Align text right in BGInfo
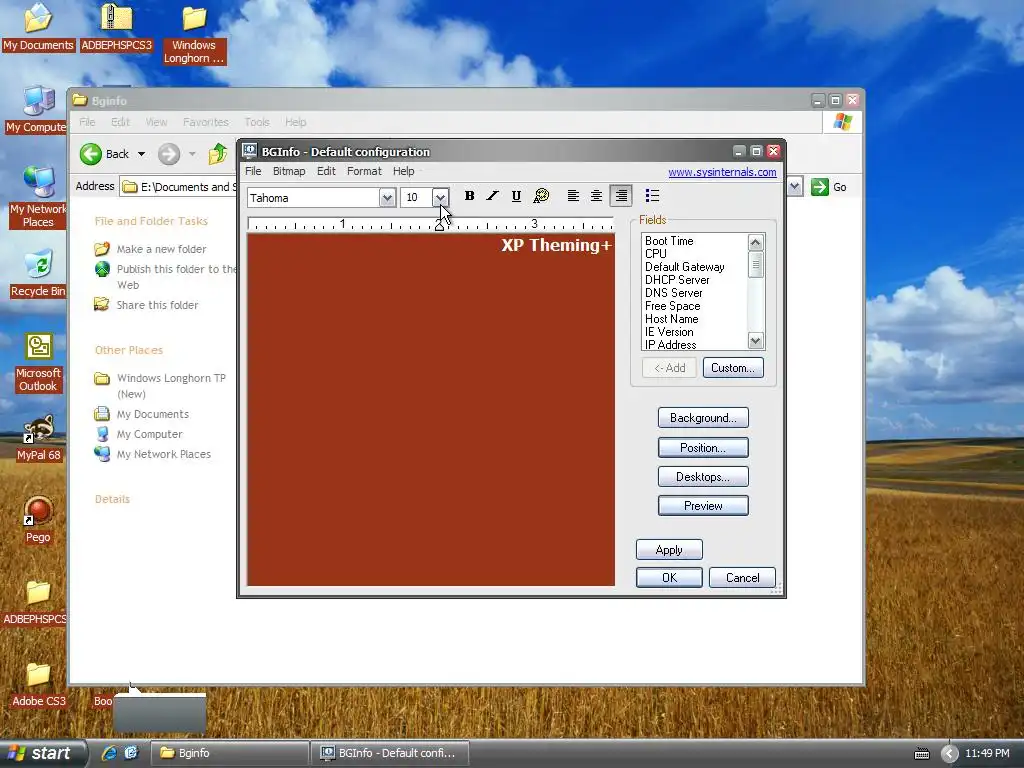This screenshot has width=1024, height=768. (x=620, y=196)
